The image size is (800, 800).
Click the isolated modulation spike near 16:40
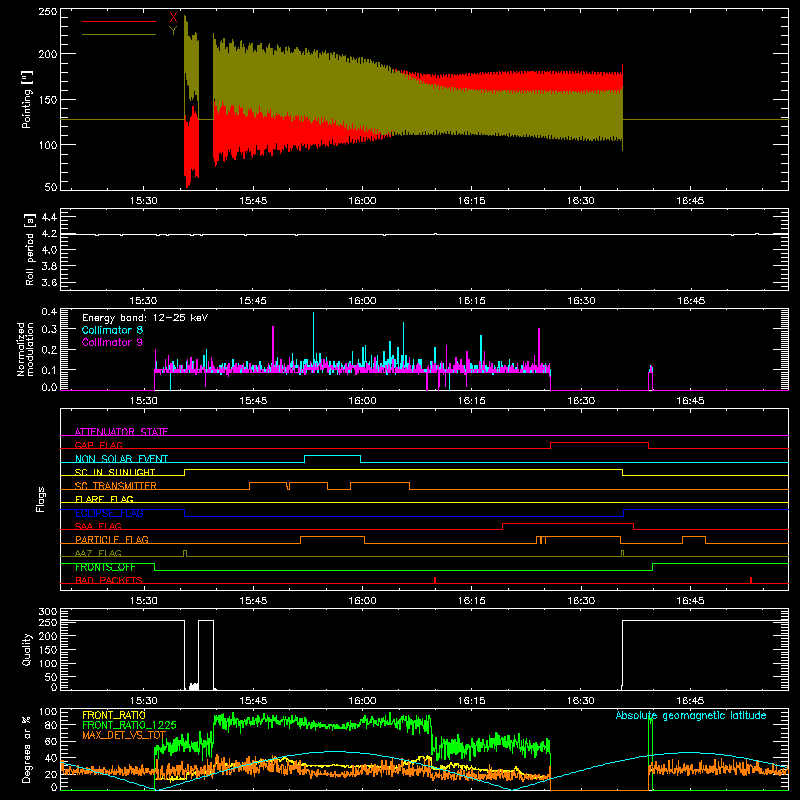pyautogui.click(x=651, y=378)
